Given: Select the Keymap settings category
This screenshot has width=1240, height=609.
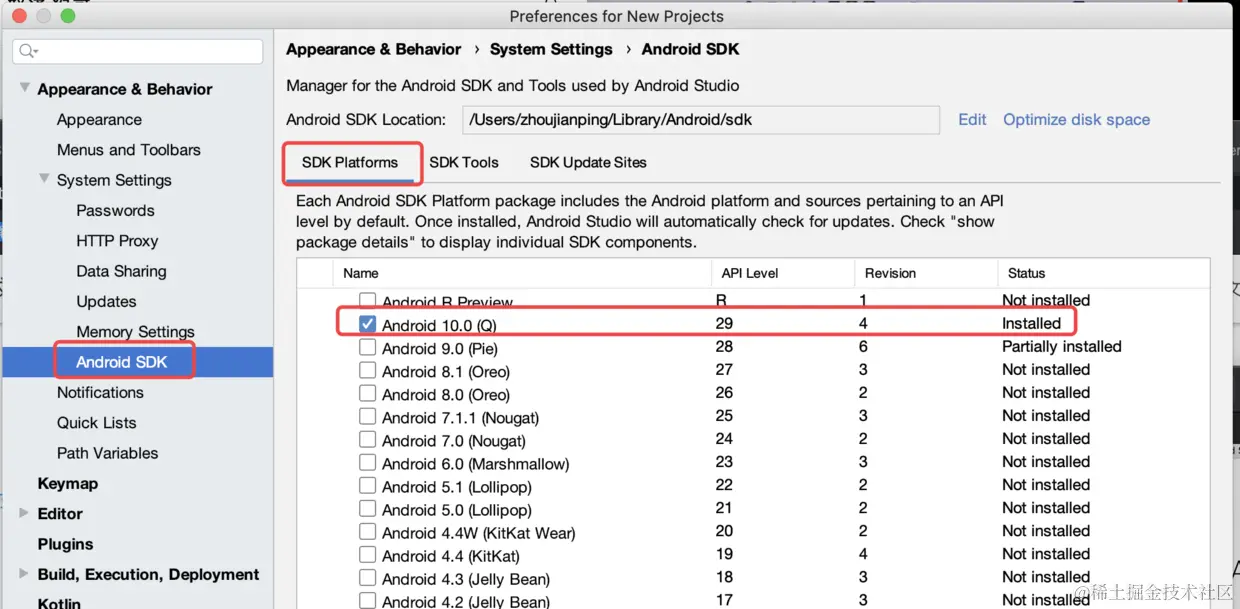Looking at the screenshot, I should pos(68,483).
